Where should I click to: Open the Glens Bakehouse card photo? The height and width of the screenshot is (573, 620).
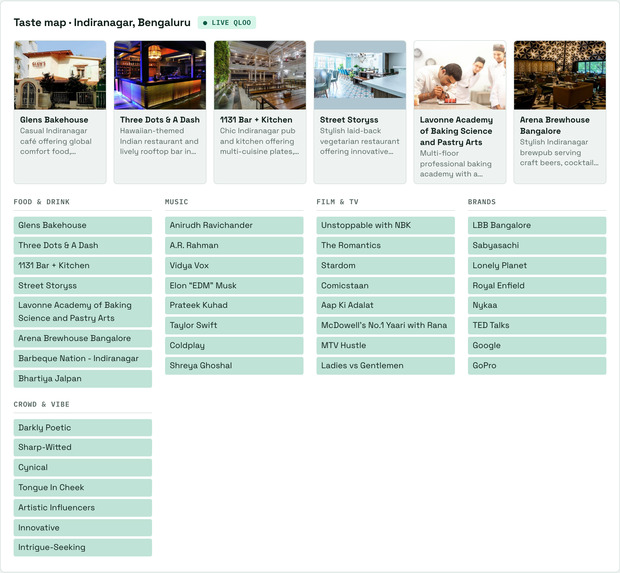(x=60, y=75)
